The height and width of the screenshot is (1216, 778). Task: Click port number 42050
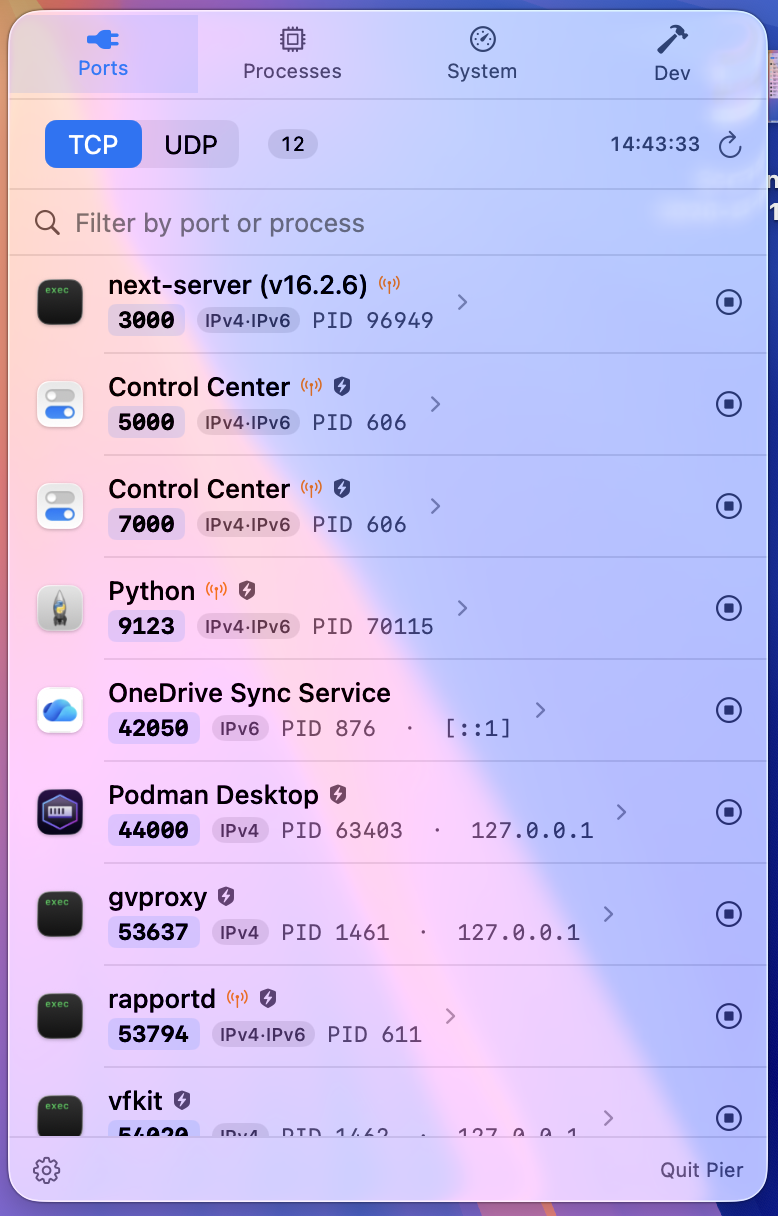pos(154,728)
